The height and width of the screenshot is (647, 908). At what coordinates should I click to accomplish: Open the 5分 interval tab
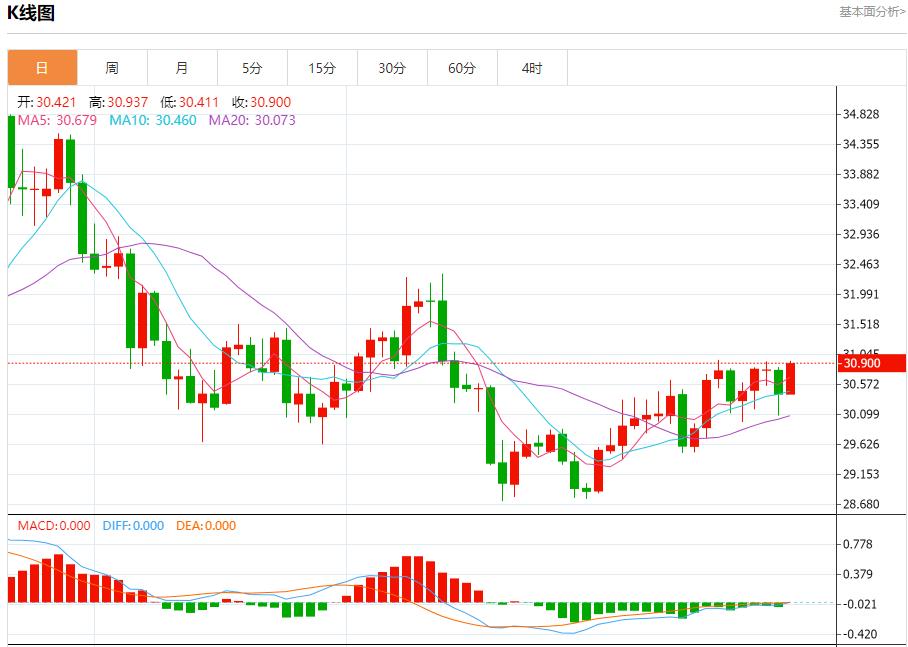tap(252, 68)
